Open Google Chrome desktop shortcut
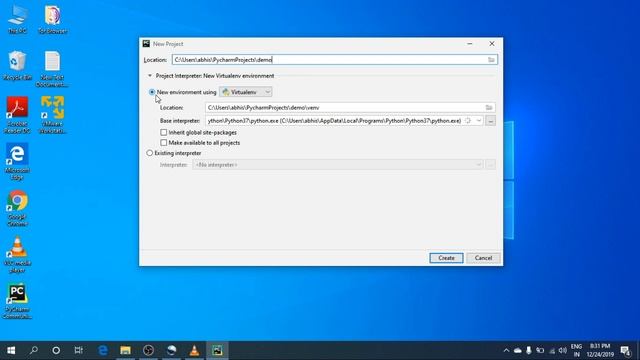 point(18,208)
